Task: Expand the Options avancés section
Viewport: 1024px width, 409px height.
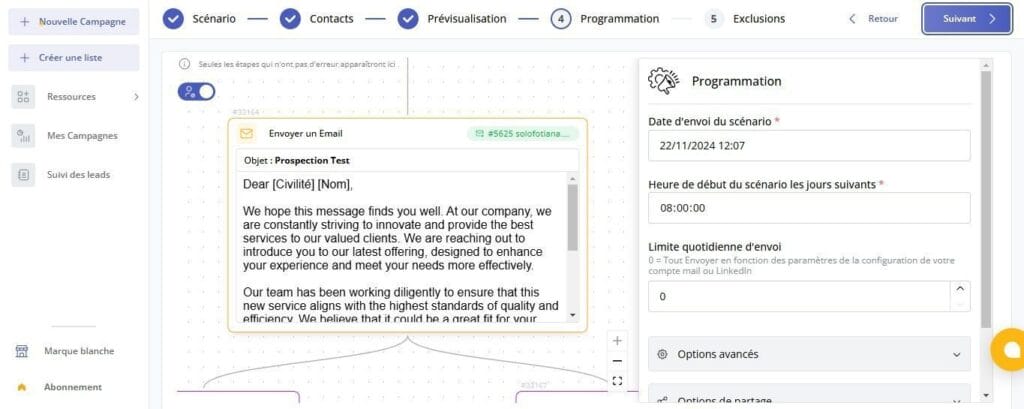Action: click(x=809, y=354)
